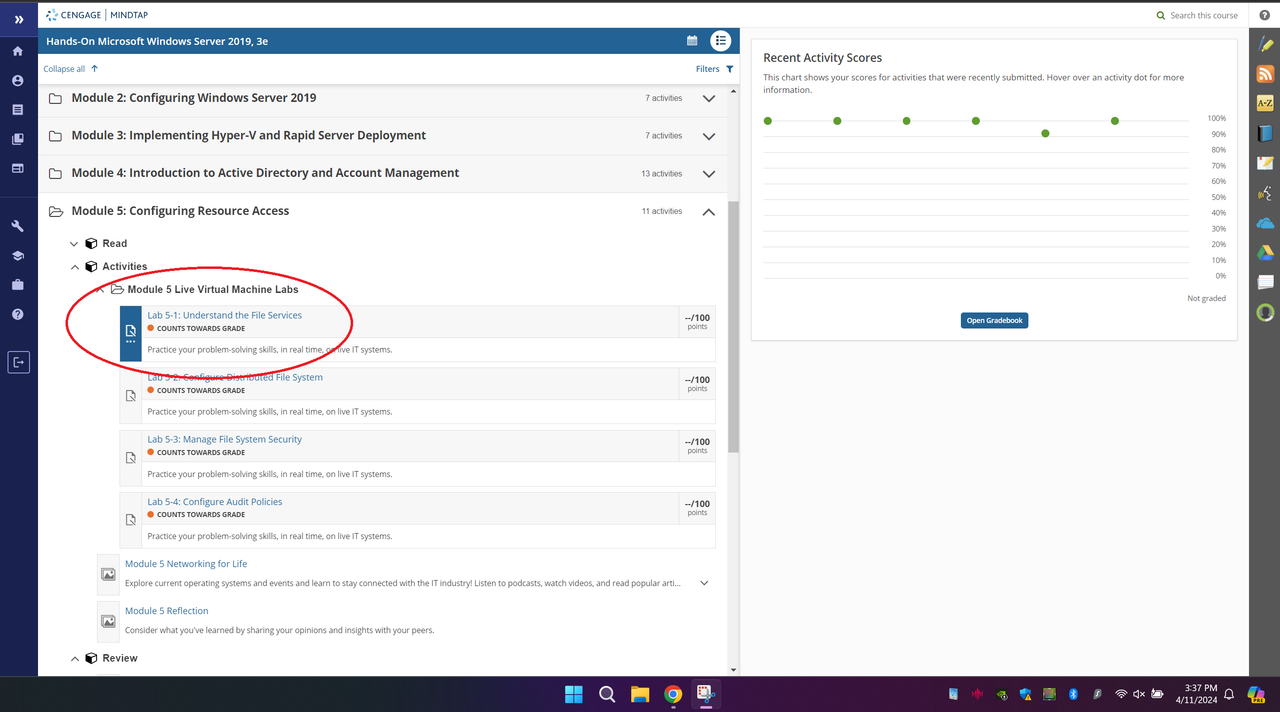This screenshot has height=712, width=1280.
Task: Expand Networking for Life description chevron
Action: pos(704,583)
